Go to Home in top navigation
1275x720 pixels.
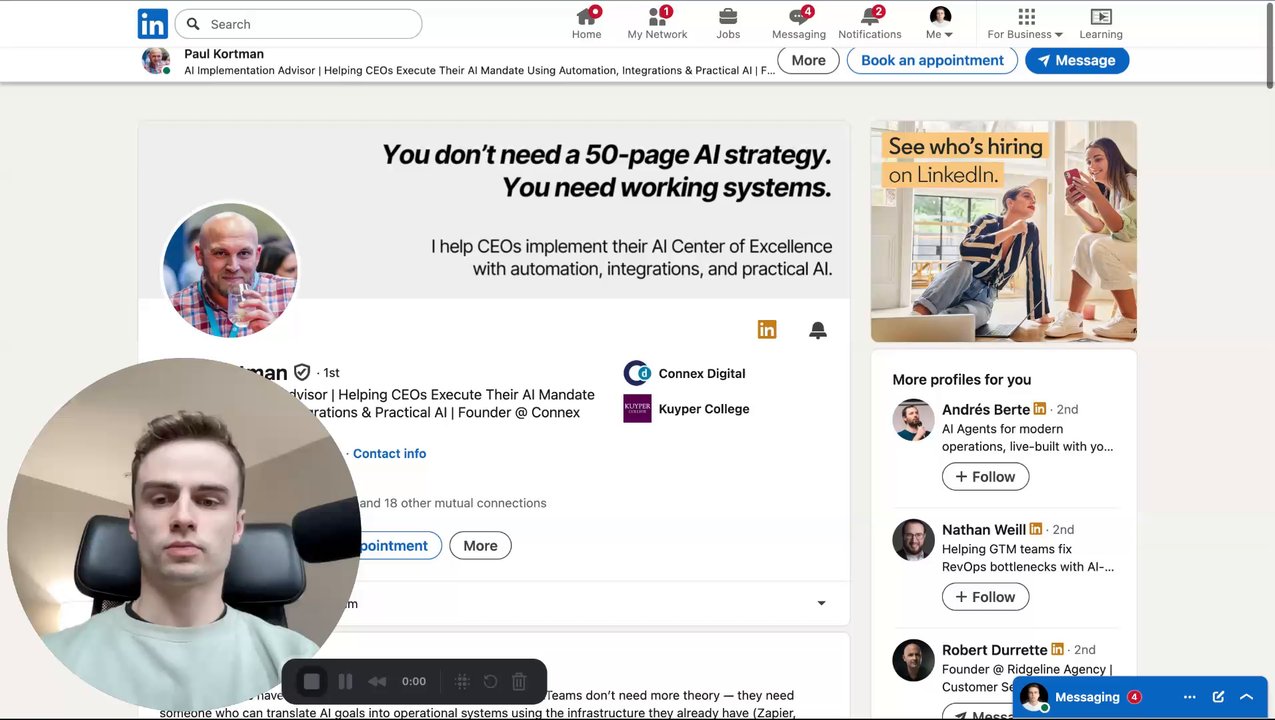pos(587,23)
